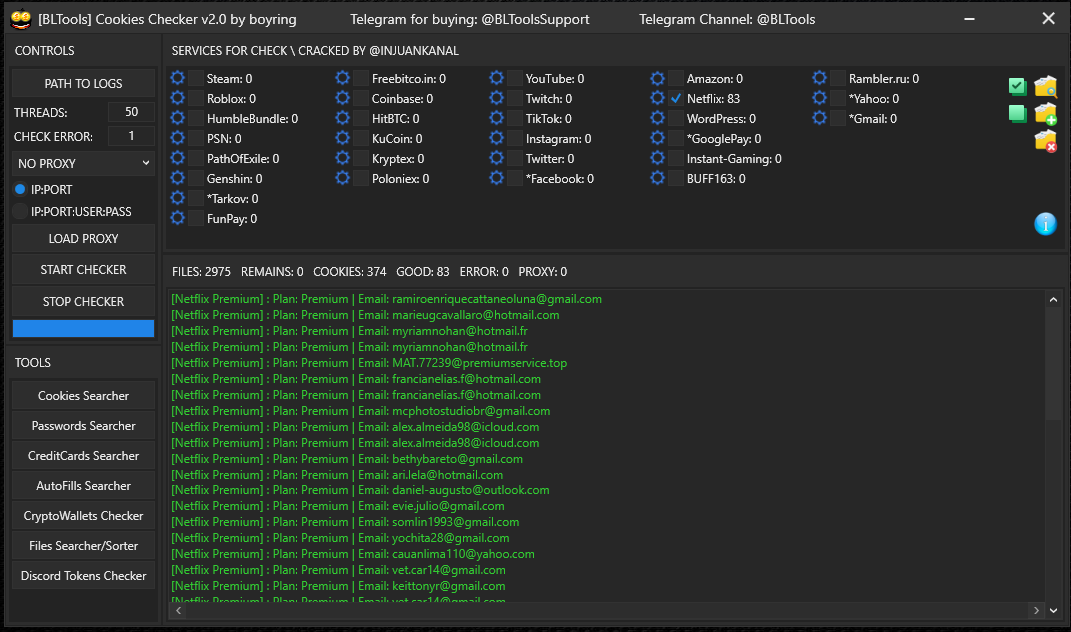Tick the HitBTC checkbox
1071x632 pixels.
tap(361, 118)
